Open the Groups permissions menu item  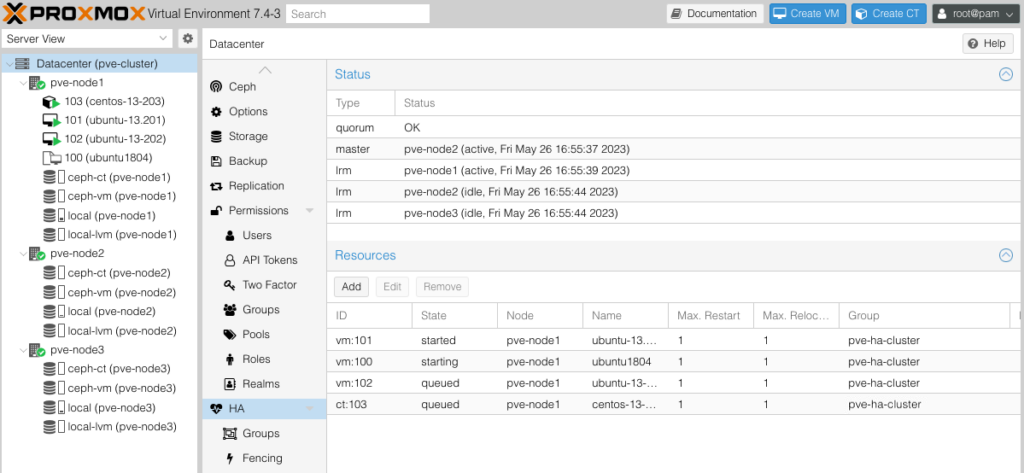pyautogui.click(x=264, y=310)
